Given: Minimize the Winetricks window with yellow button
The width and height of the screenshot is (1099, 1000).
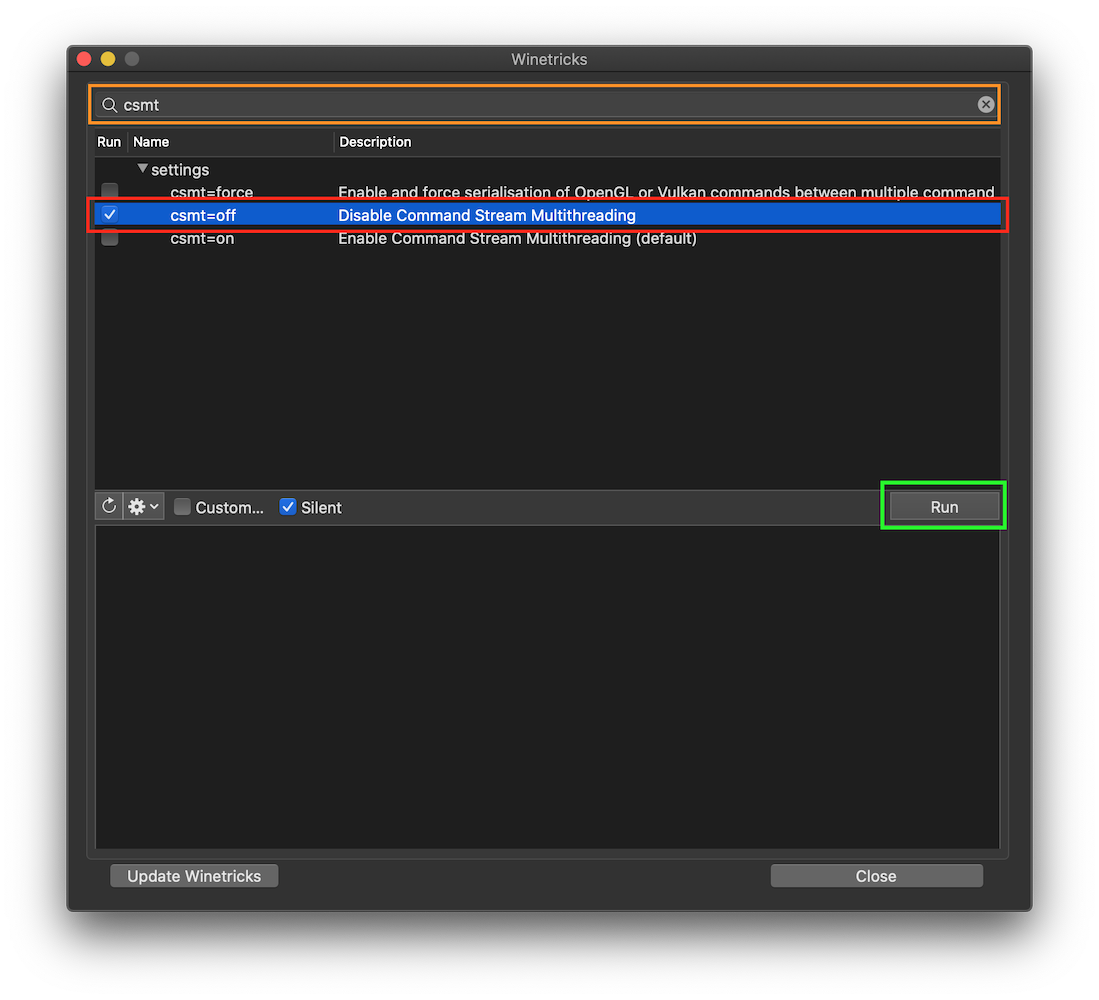Looking at the screenshot, I should click(108, 59).
